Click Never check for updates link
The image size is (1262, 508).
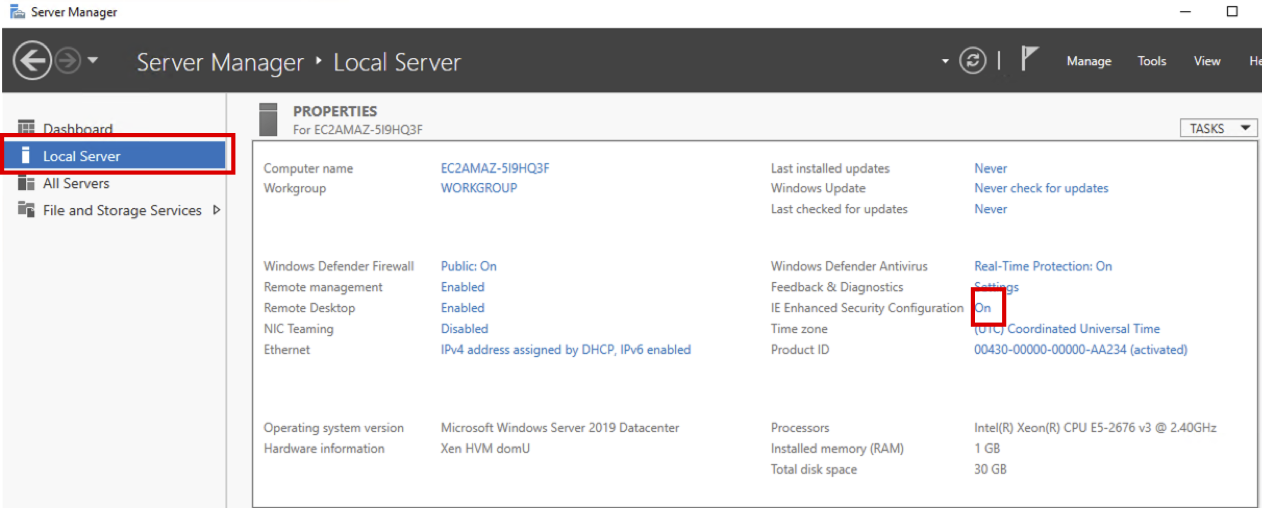tap(1040, 188)
